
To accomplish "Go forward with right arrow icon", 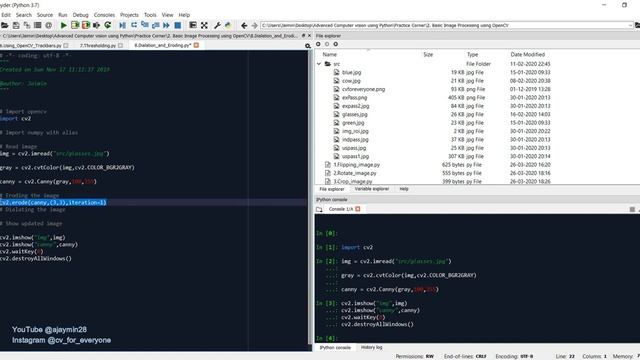I will [254, 25].
